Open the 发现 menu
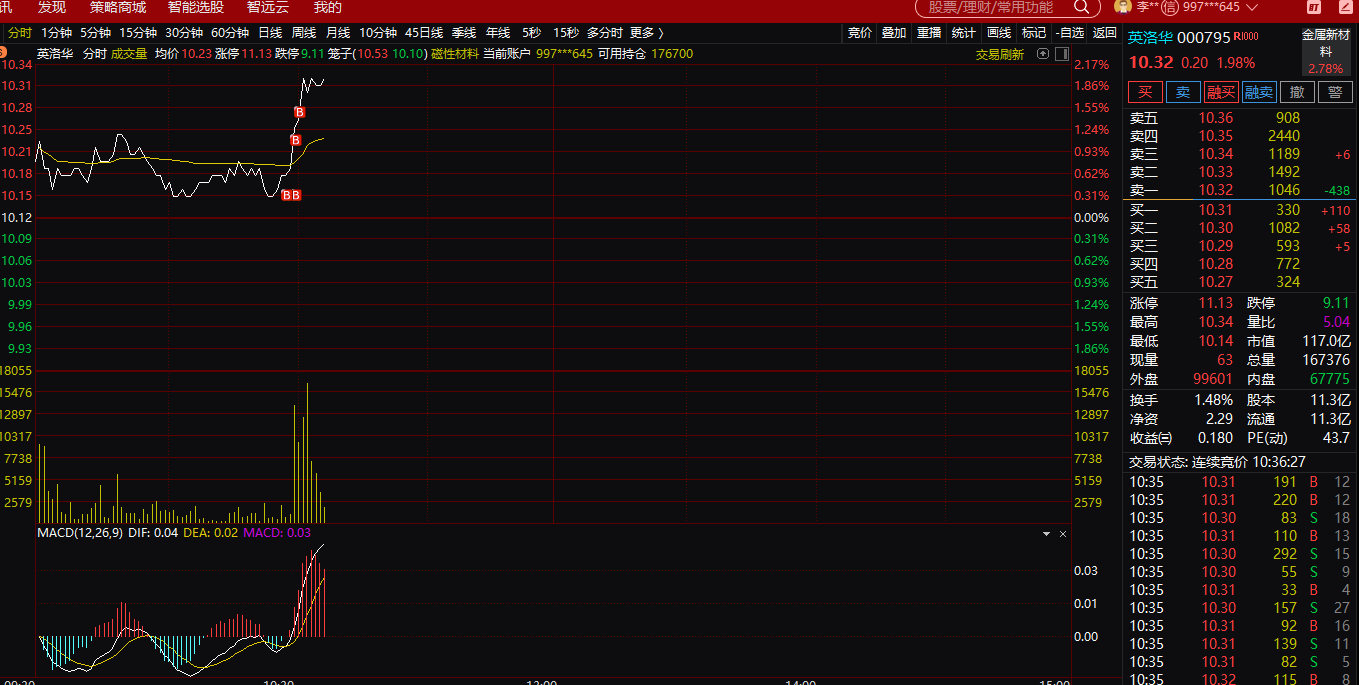1359x685 pixels. coord(52,7)
